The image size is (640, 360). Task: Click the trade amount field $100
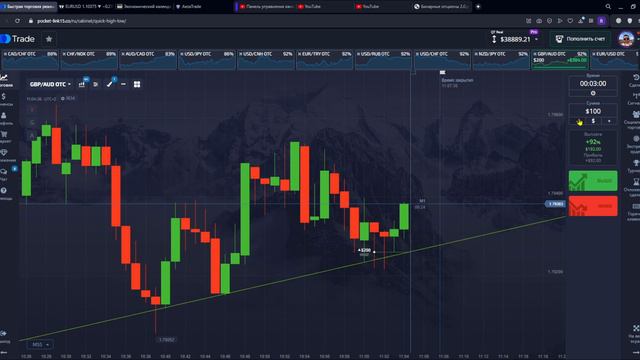click(593, 111)
